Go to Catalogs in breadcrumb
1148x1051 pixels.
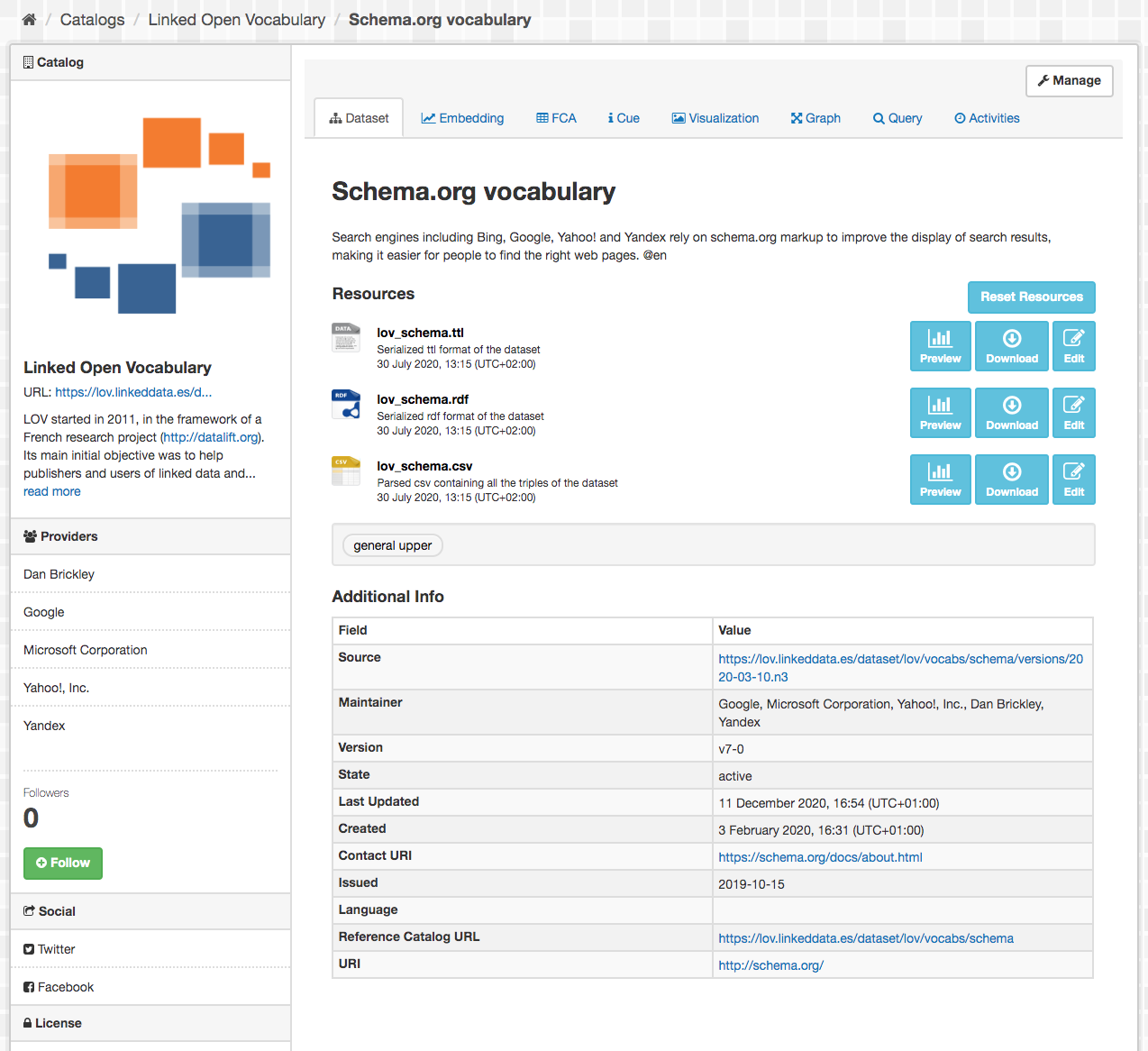click(x=92, y=20)
